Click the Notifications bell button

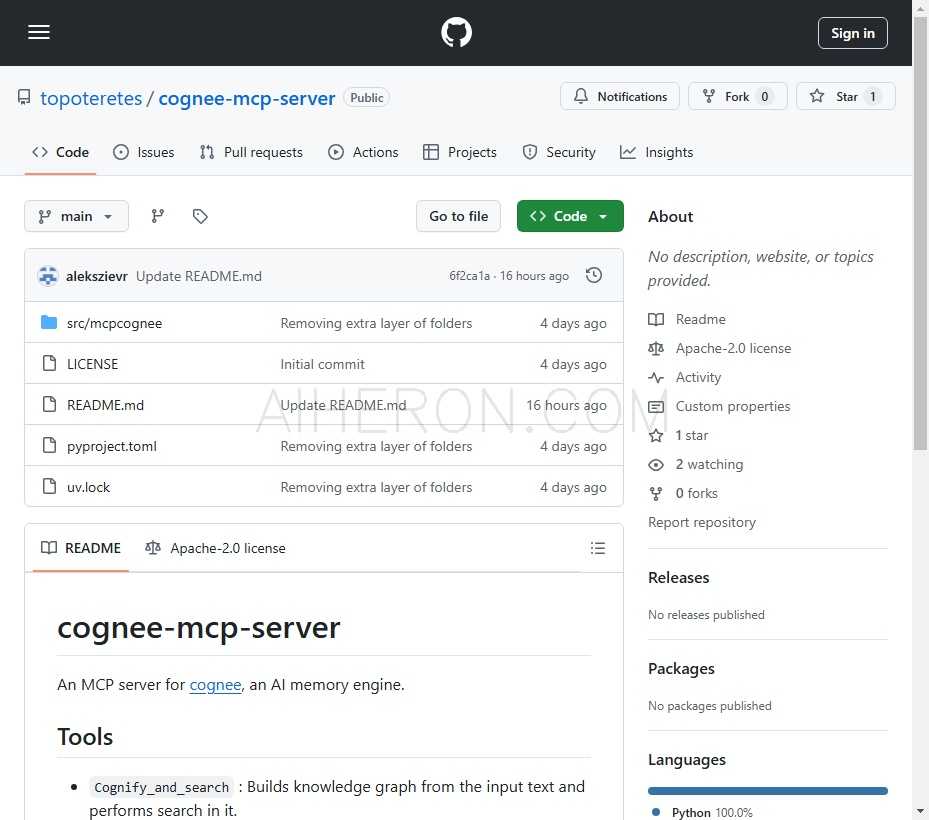click(x=620, y=97)
